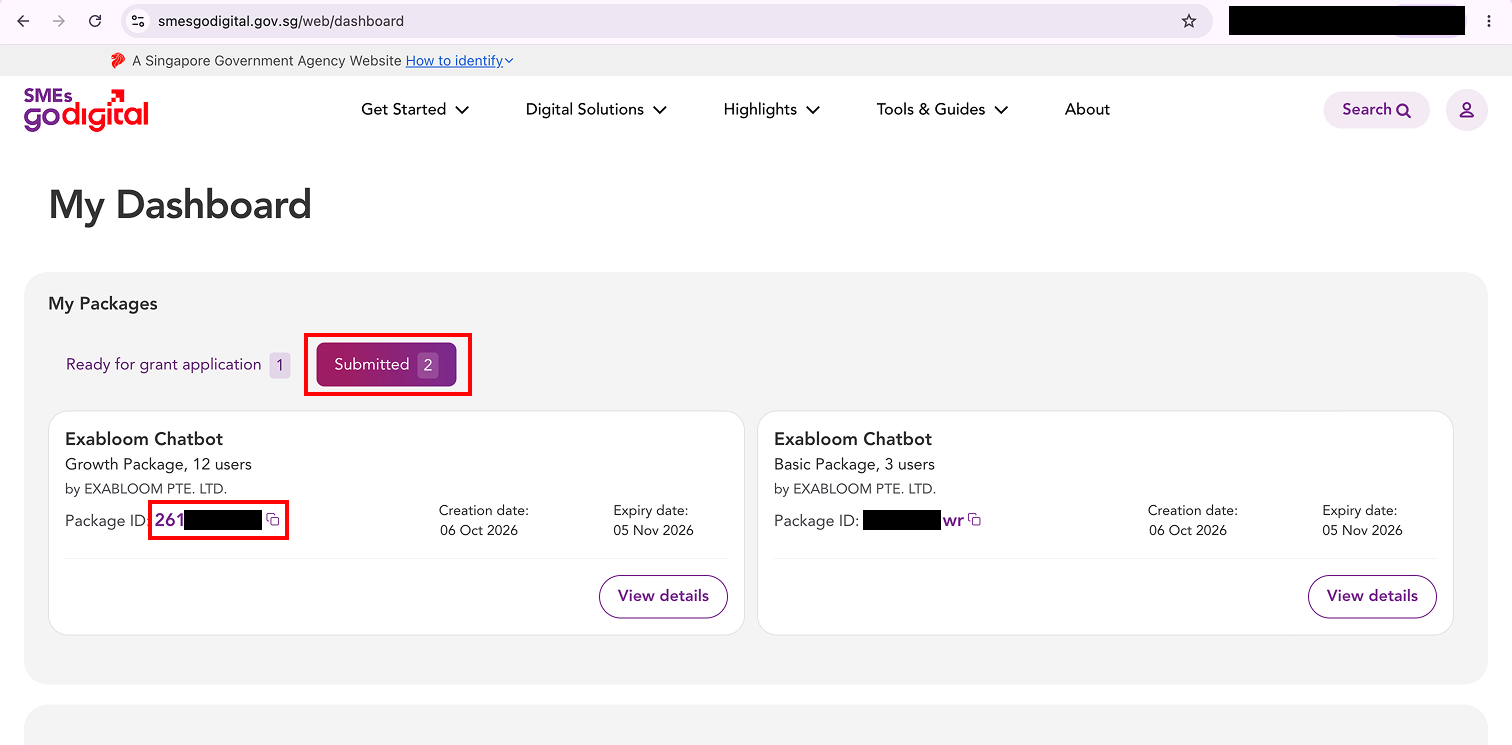
Task: Open the Highlights dropdown
Action: [772, 110]
